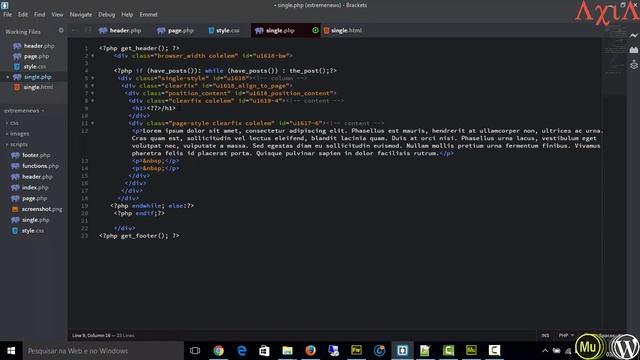Open the Navigate menu
The height and width of the screenshot is (360, 640).
(81, 14)
